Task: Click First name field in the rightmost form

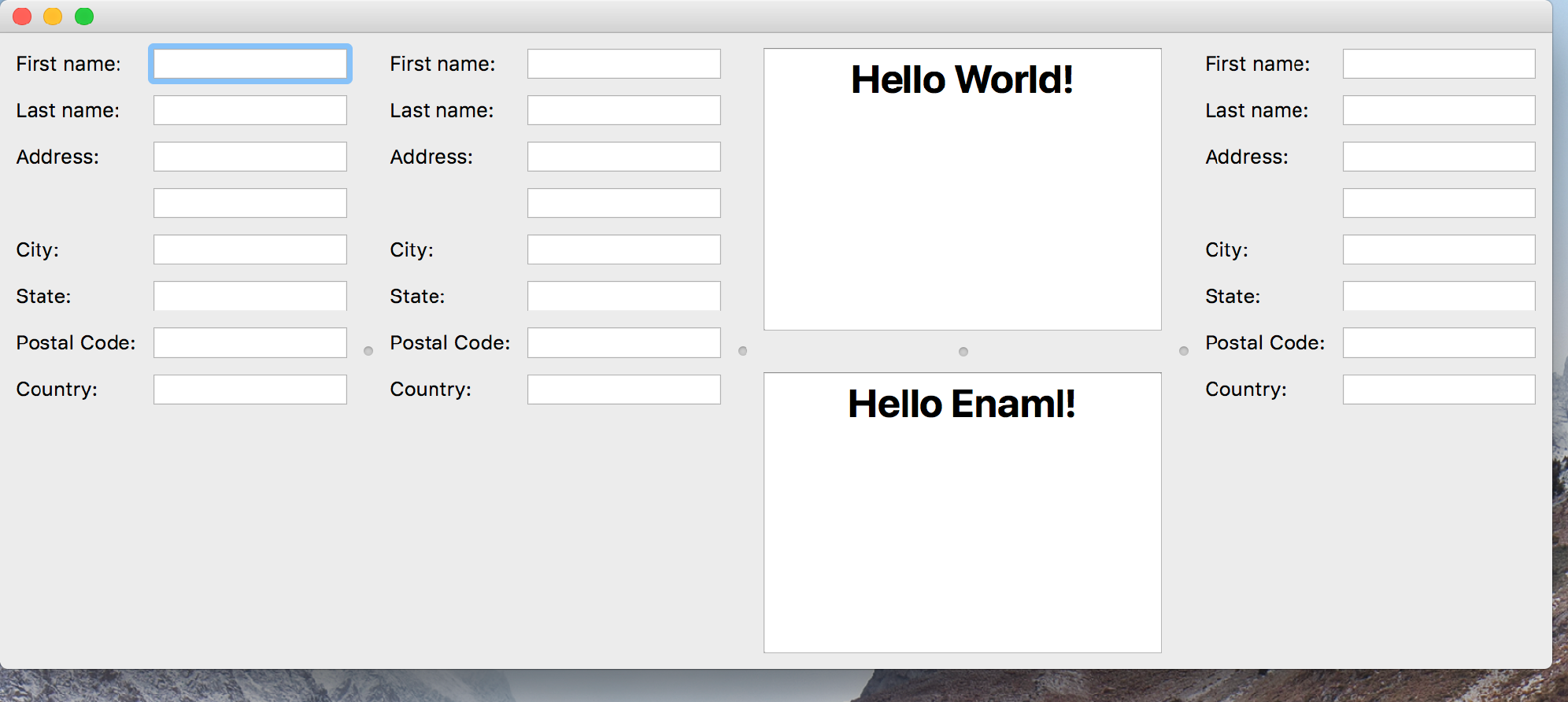Action: pyautogui.click(x=1438, y=64)
